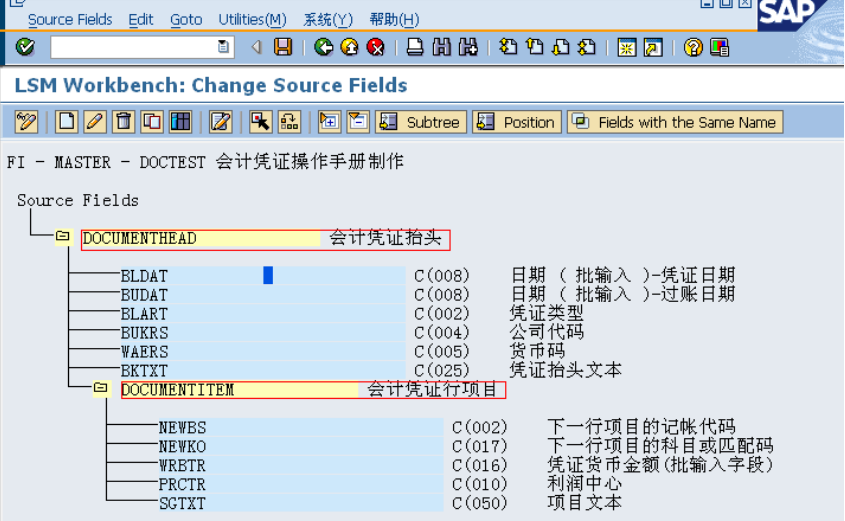Viewport: 845px width, 521px height.
Task: Click the Display/Change toggle pencil-glasses icon
Action: tap(26, 122)
